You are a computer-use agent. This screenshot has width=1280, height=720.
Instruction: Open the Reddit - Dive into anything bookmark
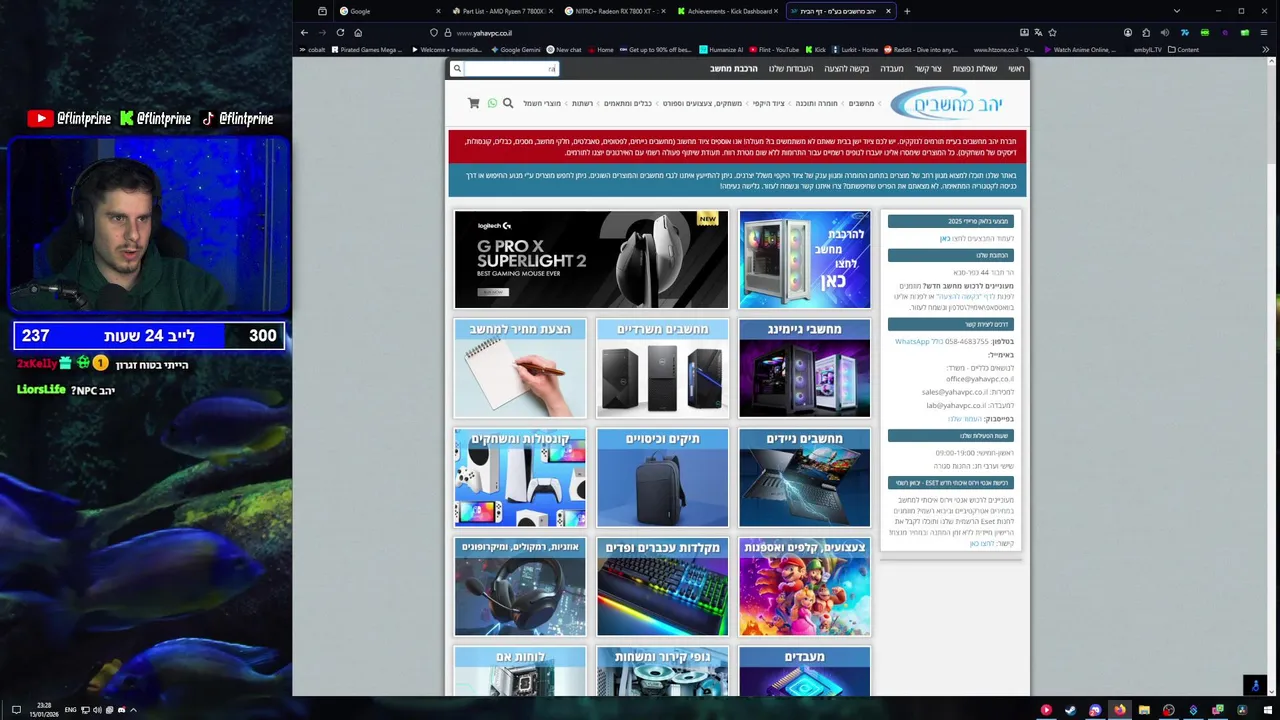[x=919, y=49]
